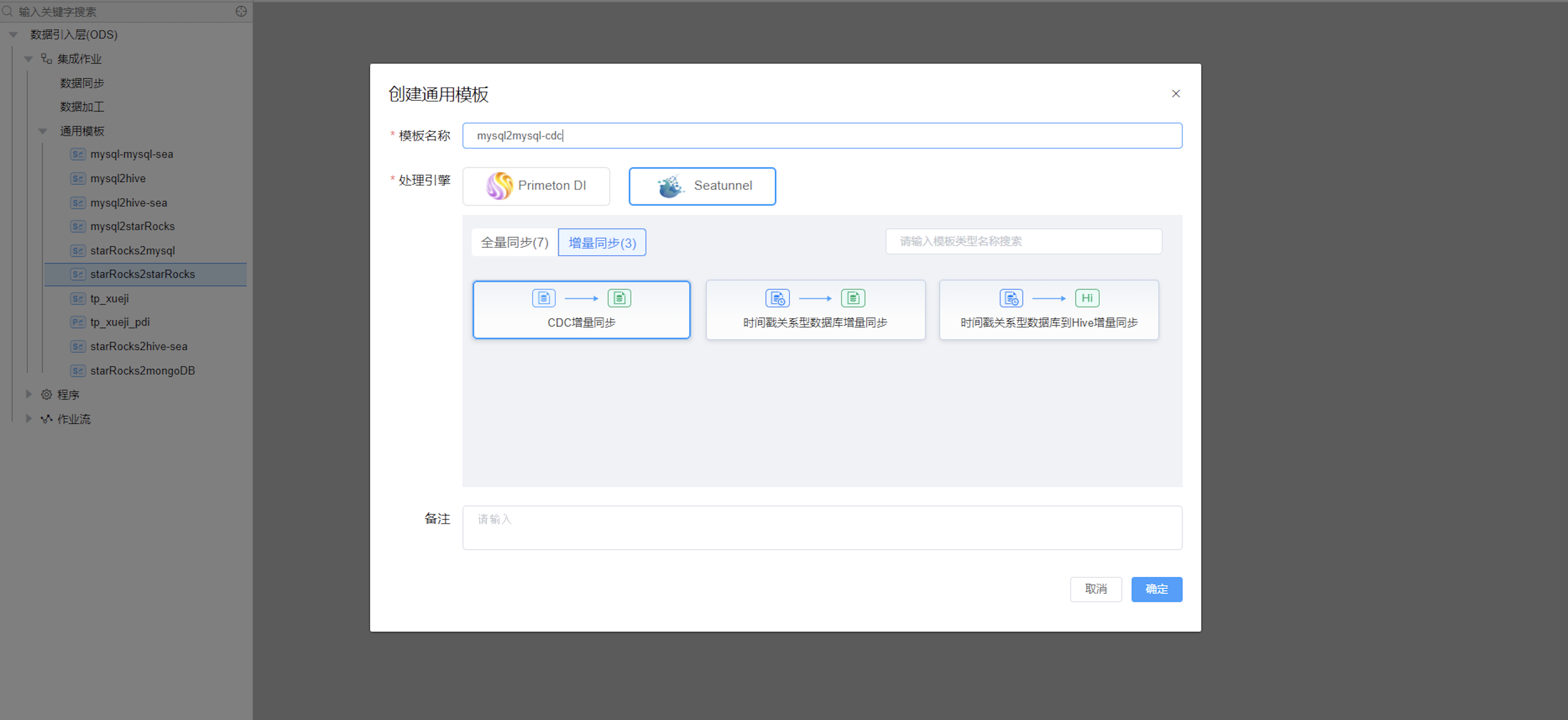The image size is (1568, 720).
Task: Switch to 全量同步(7) tab
Action: [514, 242]
